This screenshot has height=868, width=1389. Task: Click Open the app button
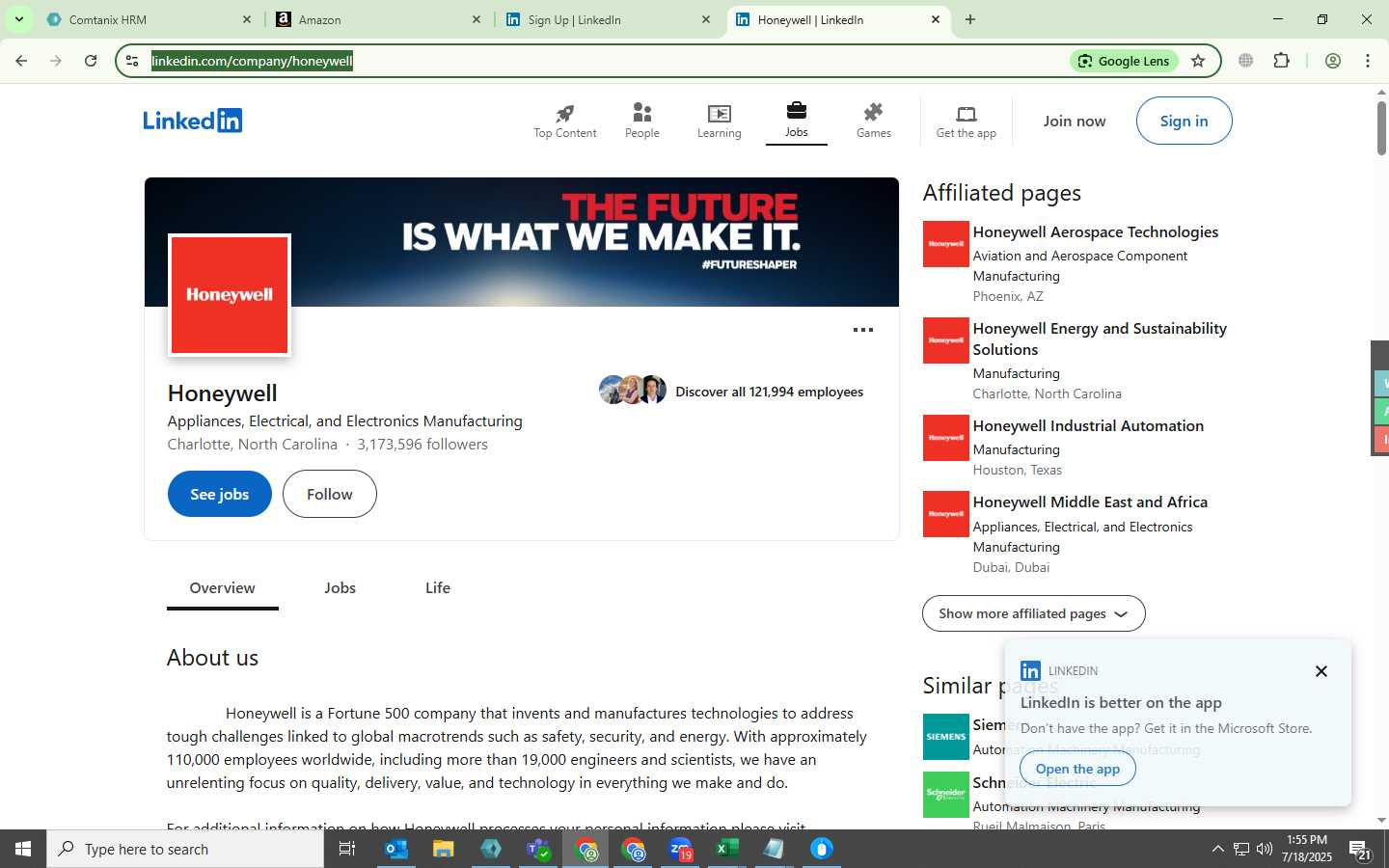1077,769
